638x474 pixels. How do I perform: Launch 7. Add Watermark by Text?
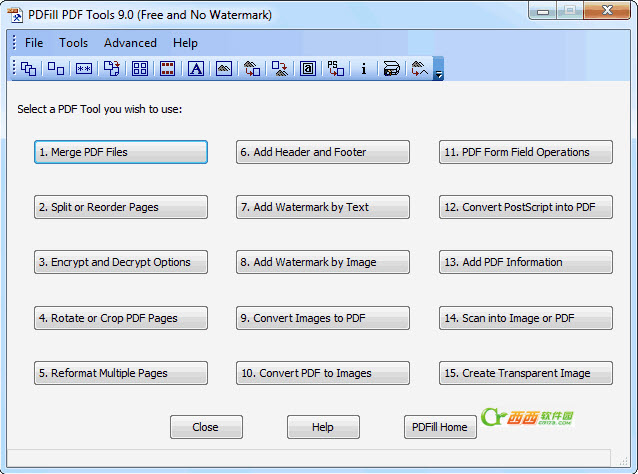(x=323, y=207)
